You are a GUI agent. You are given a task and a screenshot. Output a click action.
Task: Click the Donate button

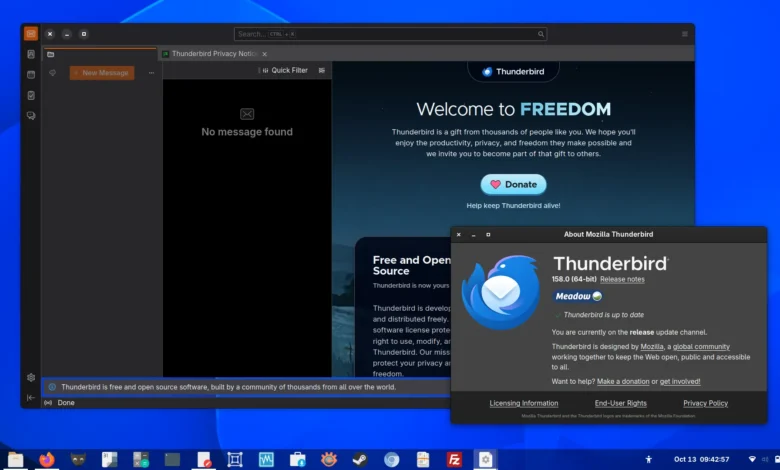click(513, 185)
